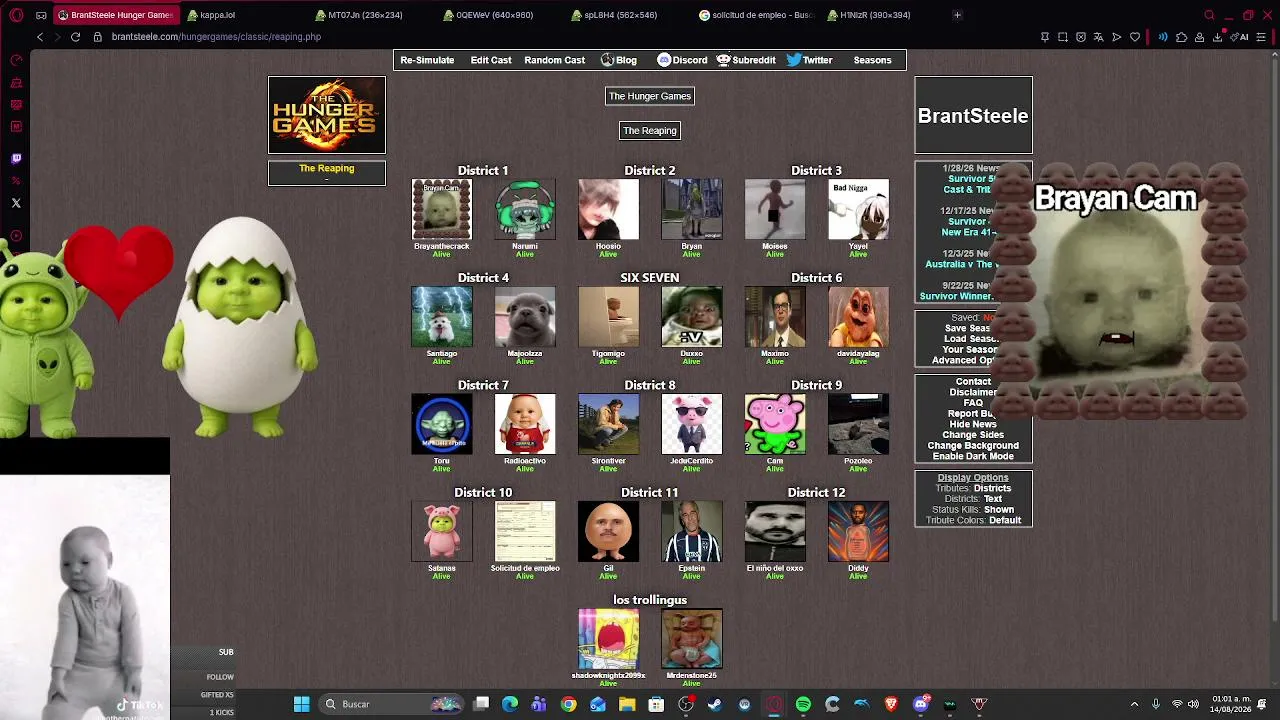Click shadowknightx2099x tribute picture
The image size is (1280, 720).
point(608,639)
